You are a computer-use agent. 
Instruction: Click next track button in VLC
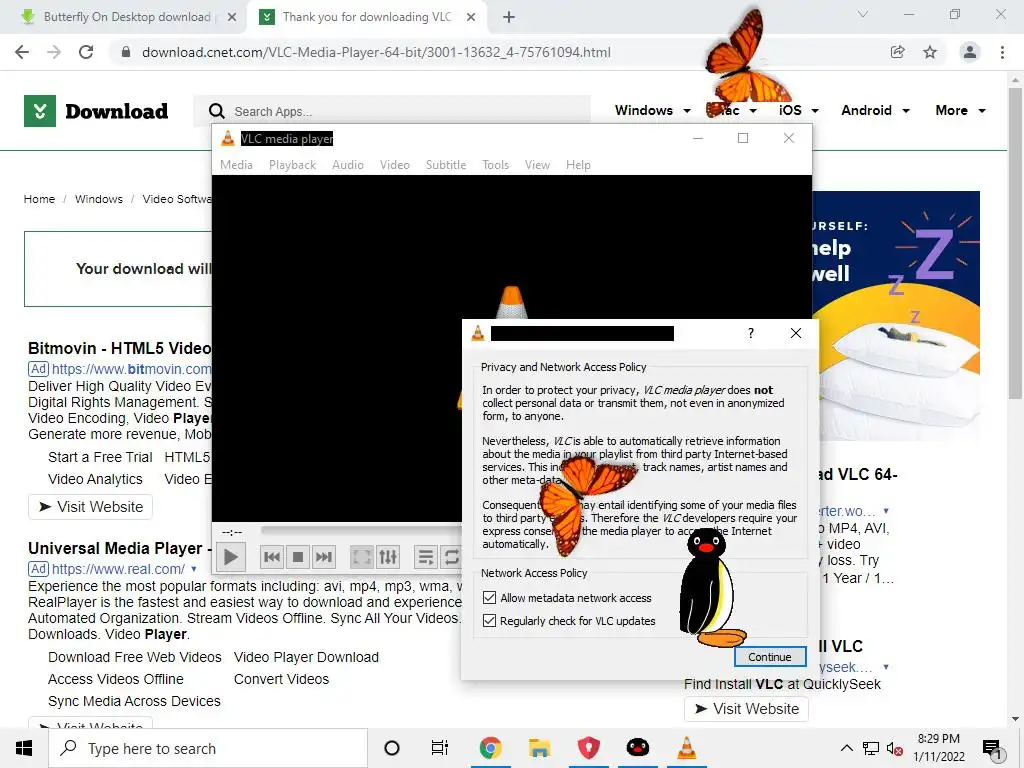point(324,557)
